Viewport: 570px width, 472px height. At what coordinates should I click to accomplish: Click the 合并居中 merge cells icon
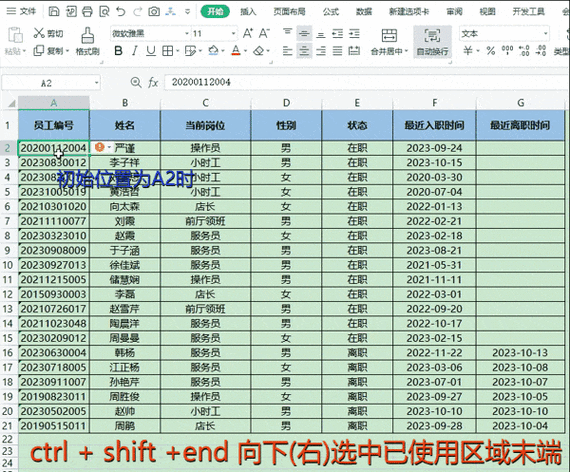pyautogui.click(x=389, y=35)
